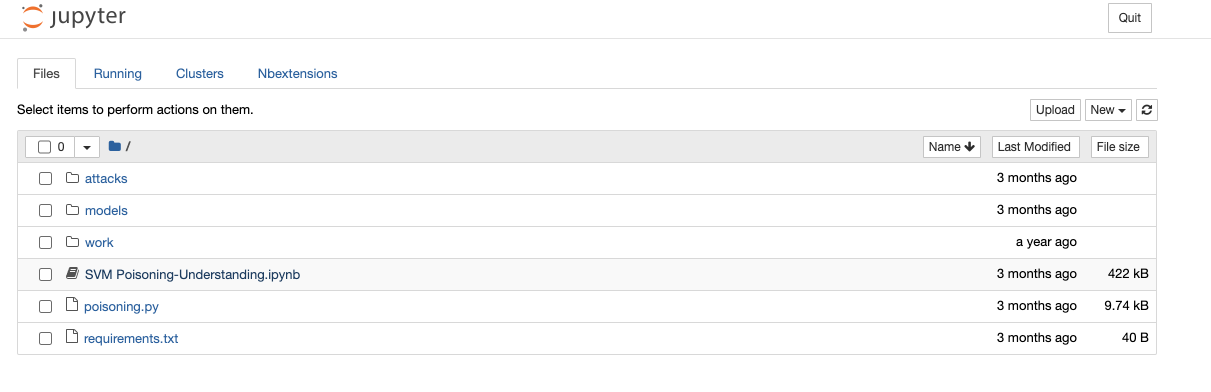This screenshot has width=1211, height=392.
Task: Select the requirements.txt checkbox
Action: click(x=45, y=339)
